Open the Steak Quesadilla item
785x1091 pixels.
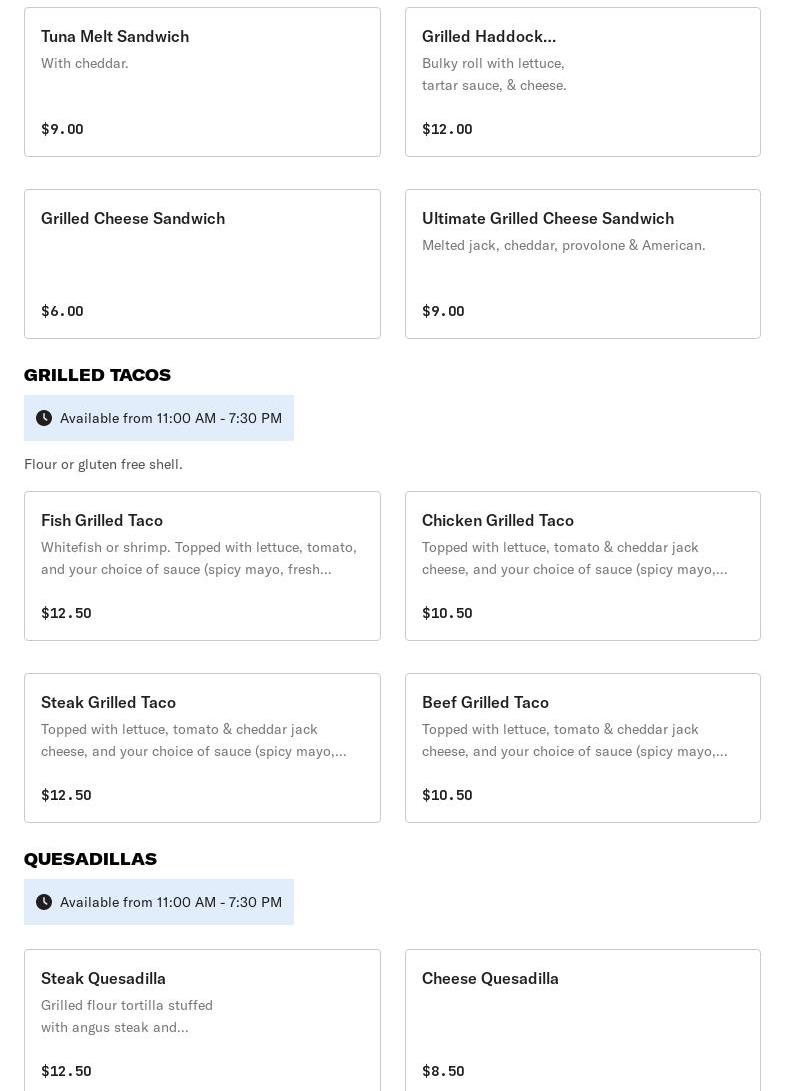(202, 1020)
